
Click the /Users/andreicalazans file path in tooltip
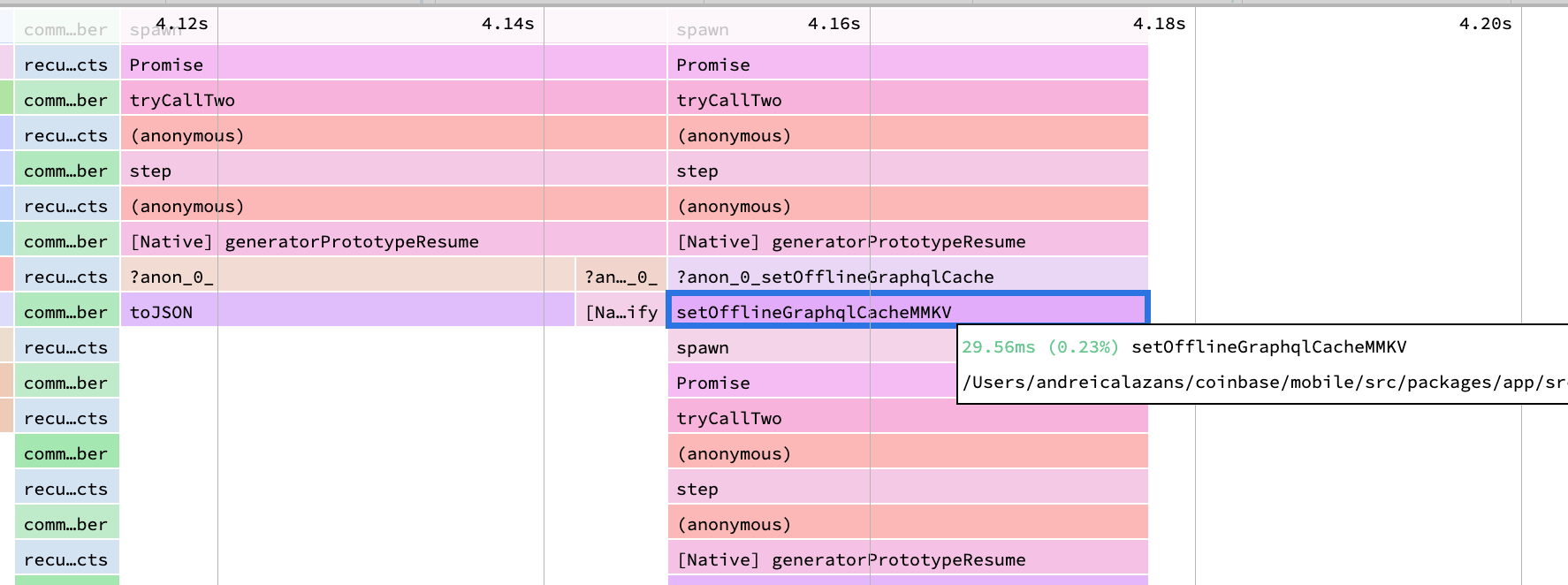pos(1264,382)
